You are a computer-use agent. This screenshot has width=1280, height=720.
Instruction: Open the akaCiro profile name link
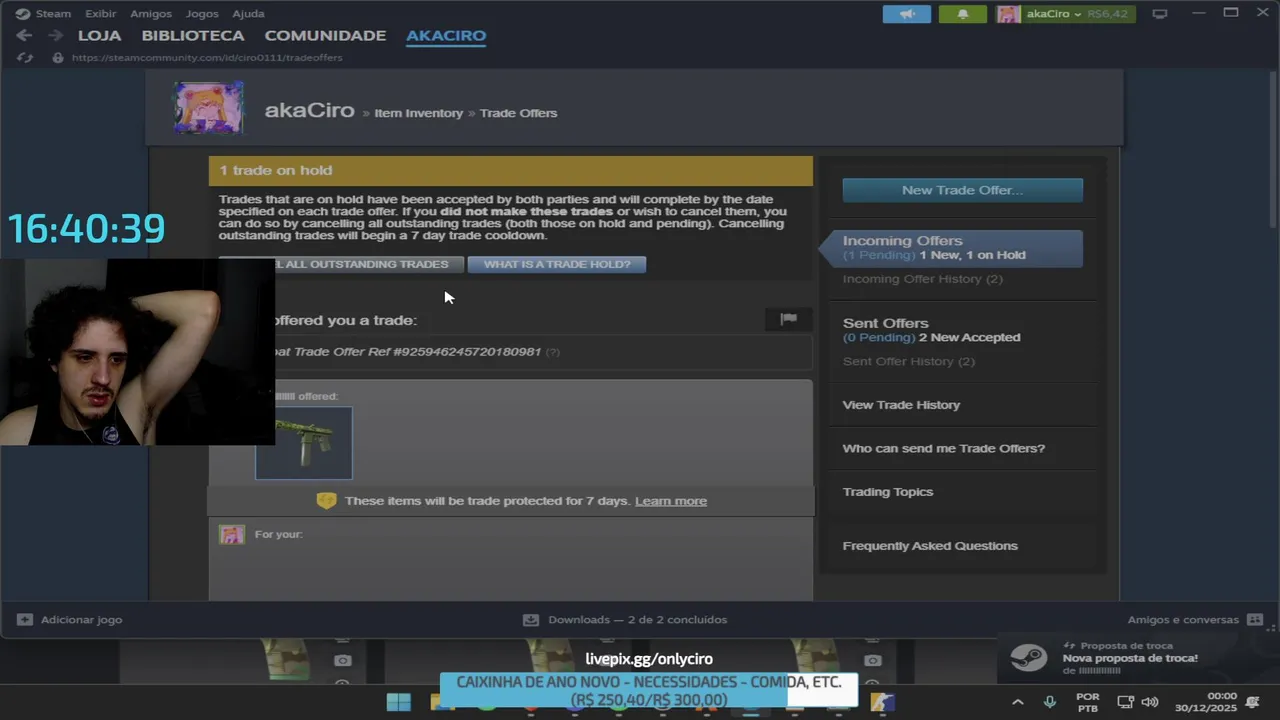[309, 111]
